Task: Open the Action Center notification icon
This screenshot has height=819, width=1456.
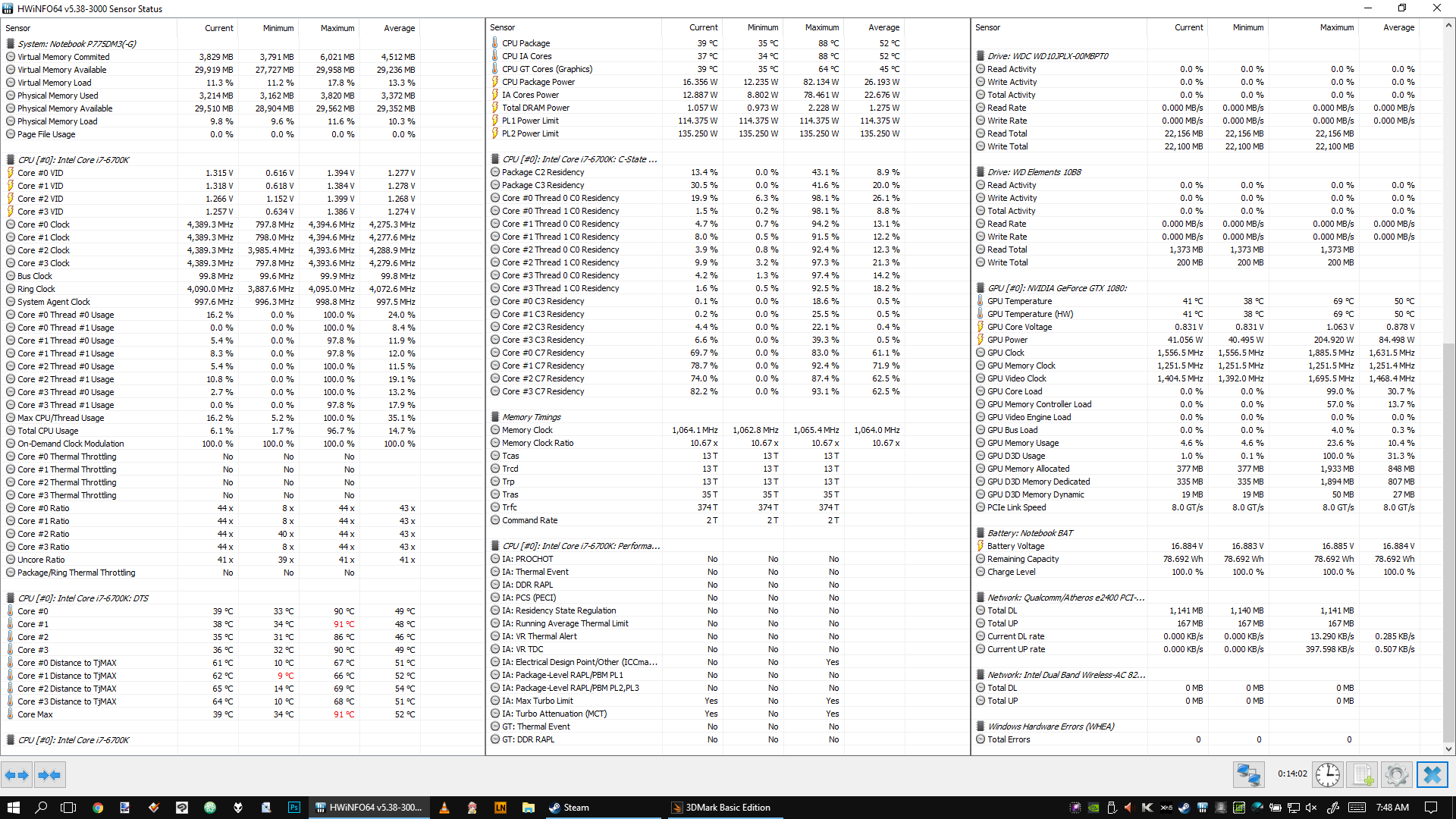Action: click(1431, 808)
